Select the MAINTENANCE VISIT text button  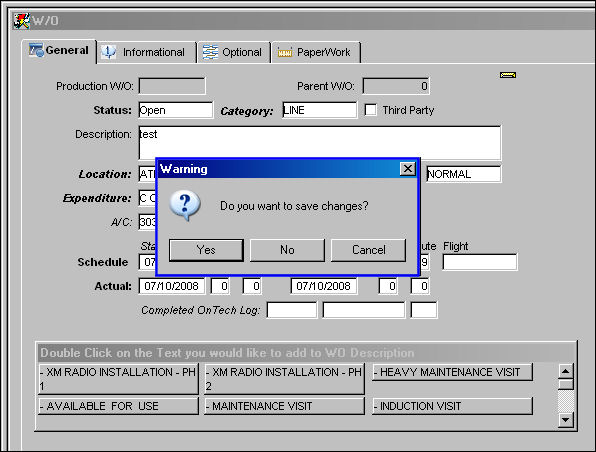coord(284,406)
